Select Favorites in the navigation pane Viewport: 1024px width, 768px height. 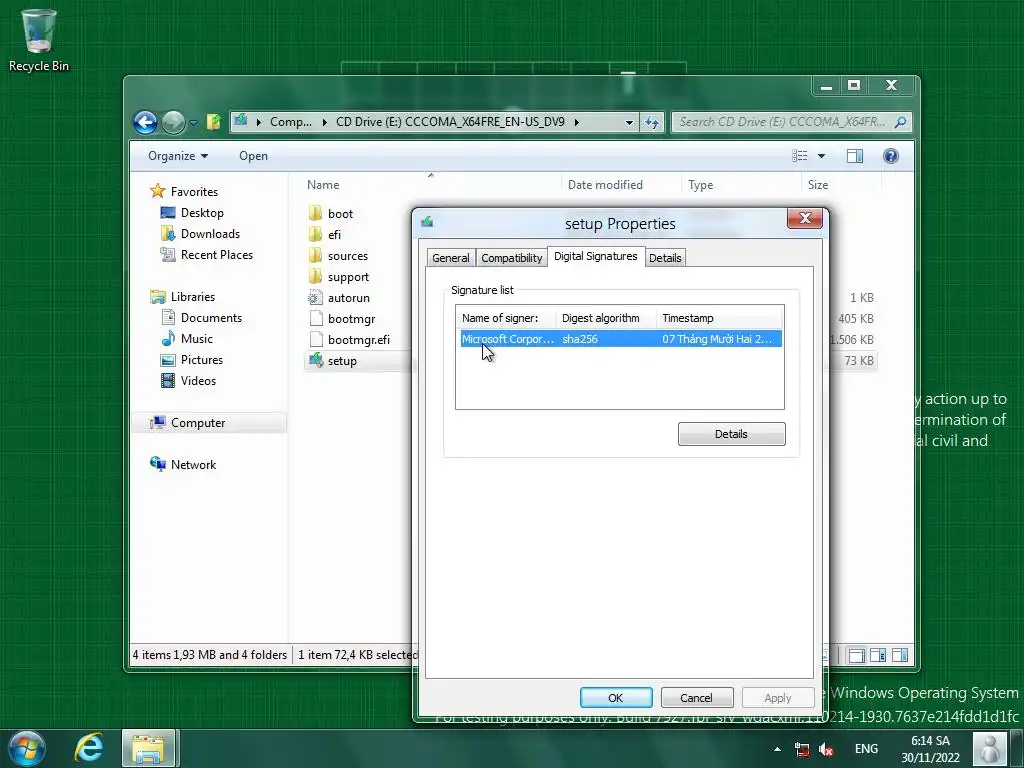(x=185, y=191)
